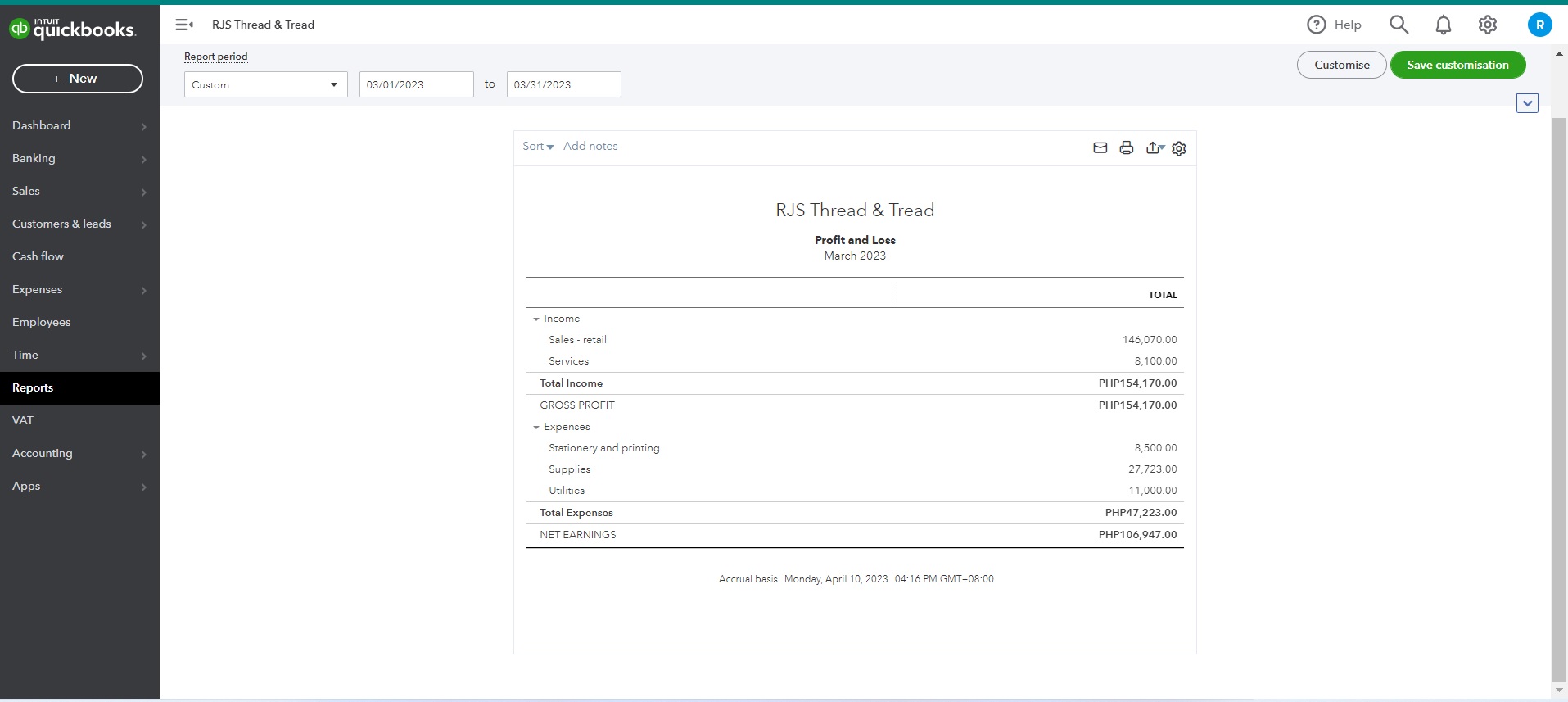The width and height of the screenshot is (1568, 702).
Task: Collapse the sidebar with hamburger icon
Action: pyautogui.click(x=184, y=25)
